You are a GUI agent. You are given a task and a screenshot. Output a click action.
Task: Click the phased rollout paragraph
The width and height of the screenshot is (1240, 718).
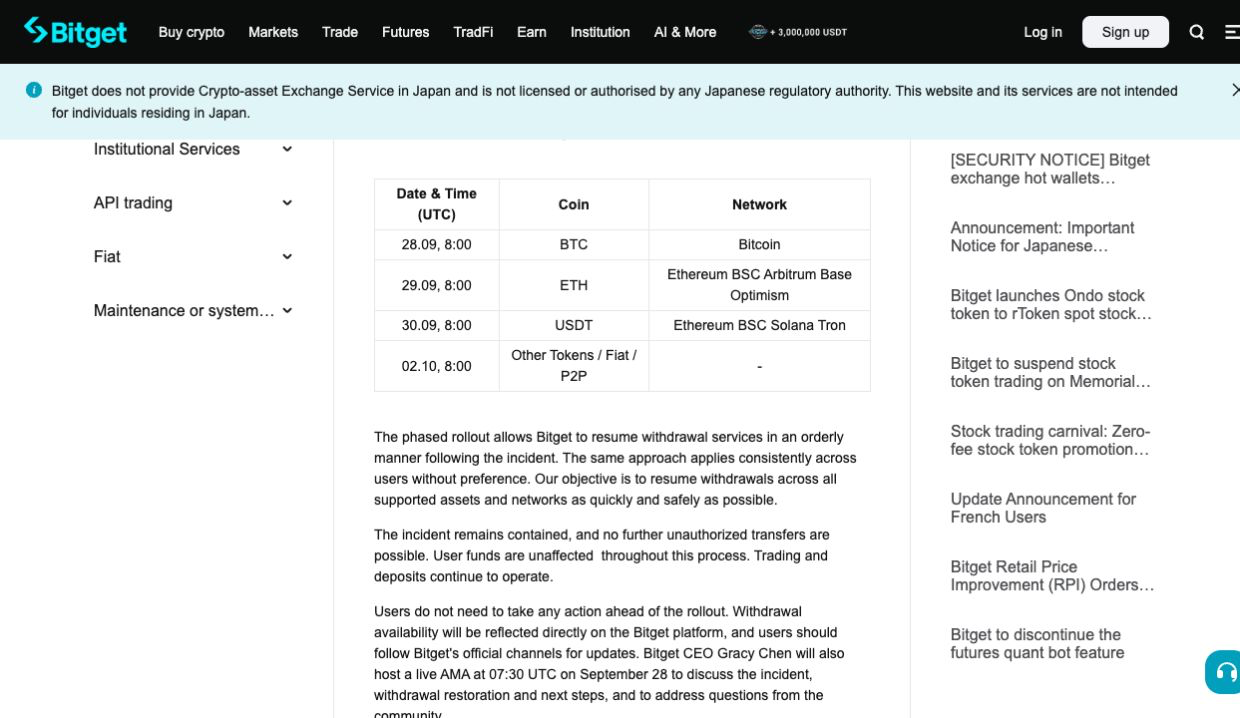click(615, 468)
